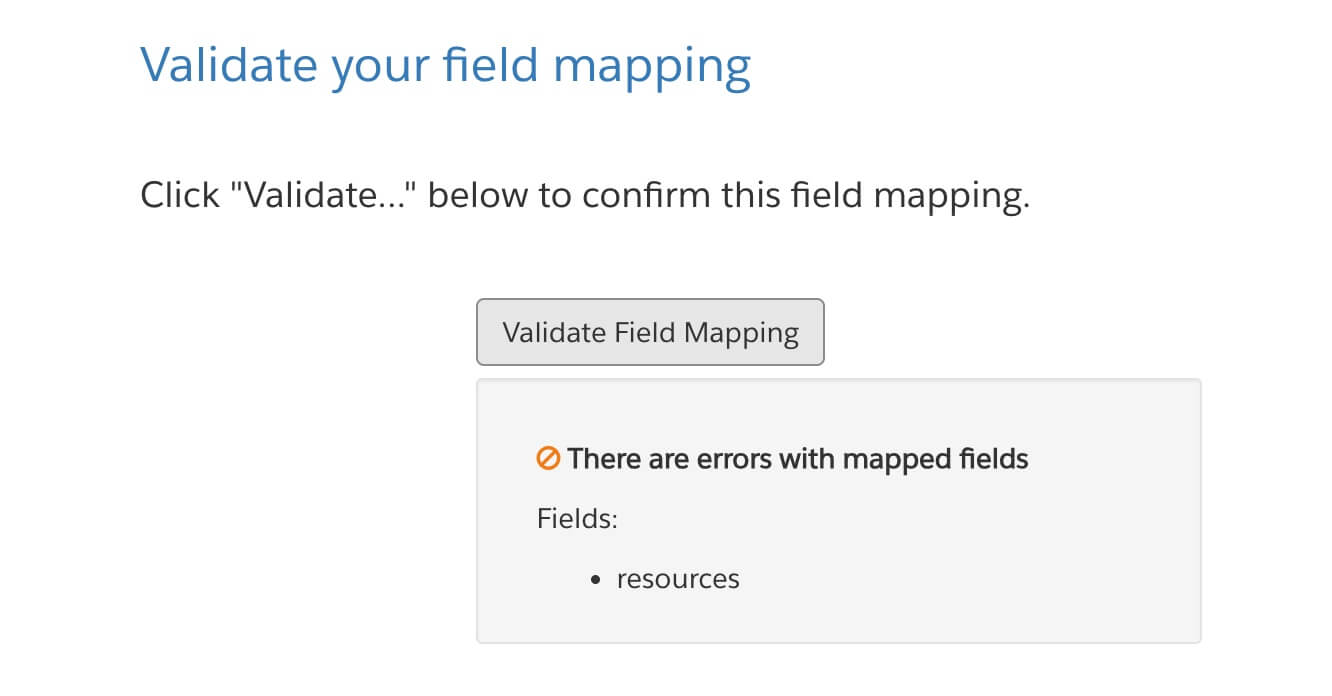1332x696 pixels.
Task: Click the word "Click" starting the instruction sentence
Action: (x=182, y=195)
